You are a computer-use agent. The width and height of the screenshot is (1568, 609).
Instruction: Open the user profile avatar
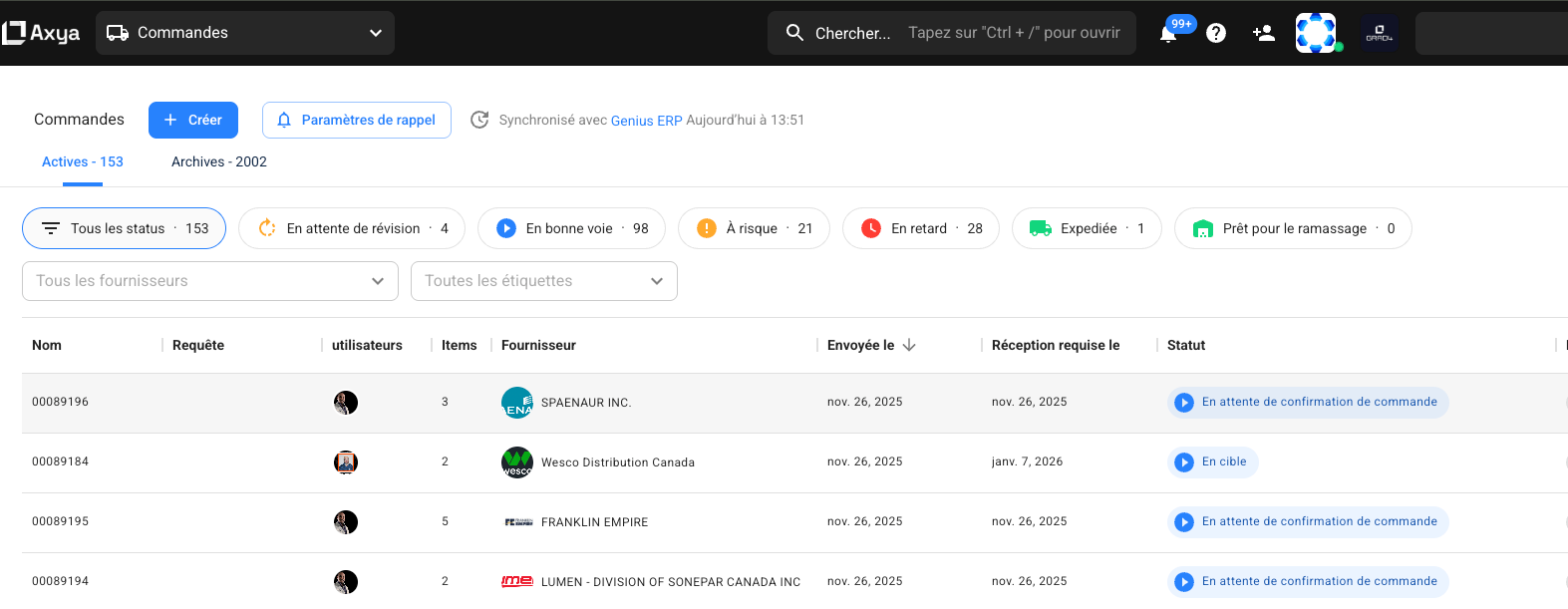(1316, 33)
